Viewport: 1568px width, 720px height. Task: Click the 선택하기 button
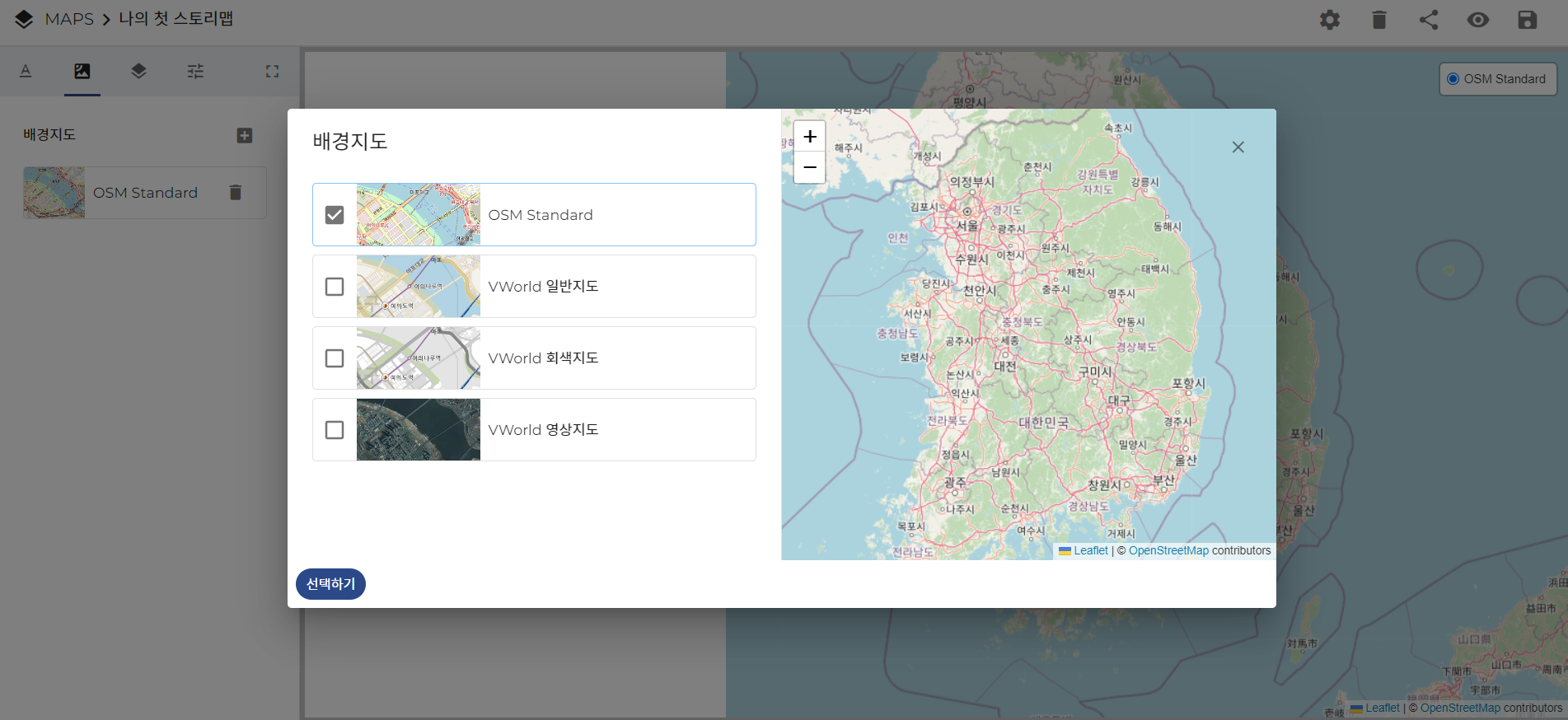[x=330, y=584]
